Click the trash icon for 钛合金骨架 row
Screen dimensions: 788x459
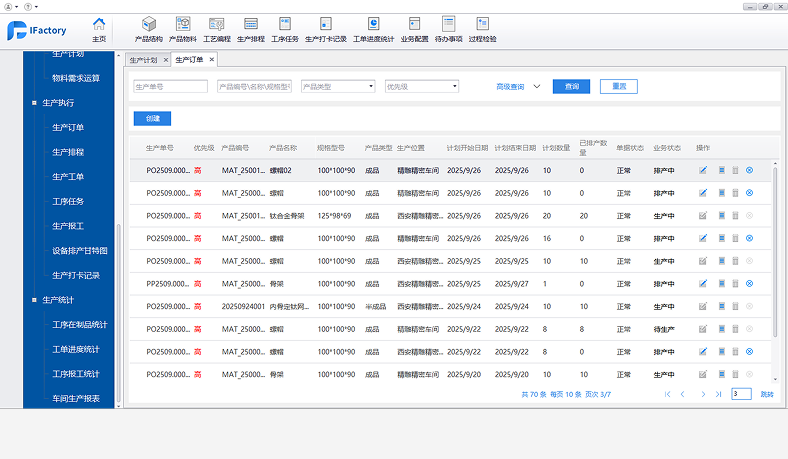click(x=735, y=216)
